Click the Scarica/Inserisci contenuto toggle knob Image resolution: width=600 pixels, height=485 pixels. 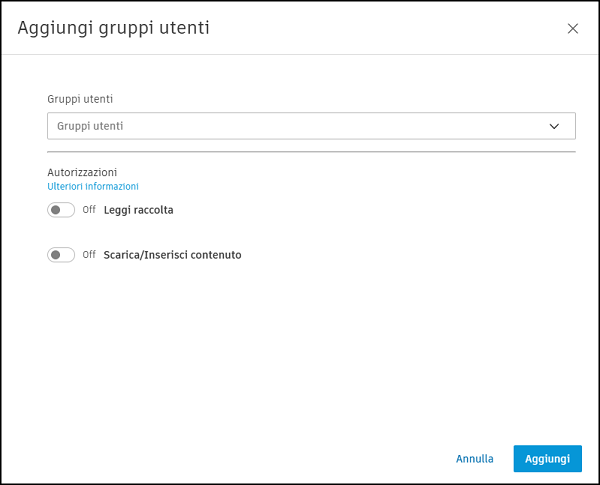tap(56, 255)
